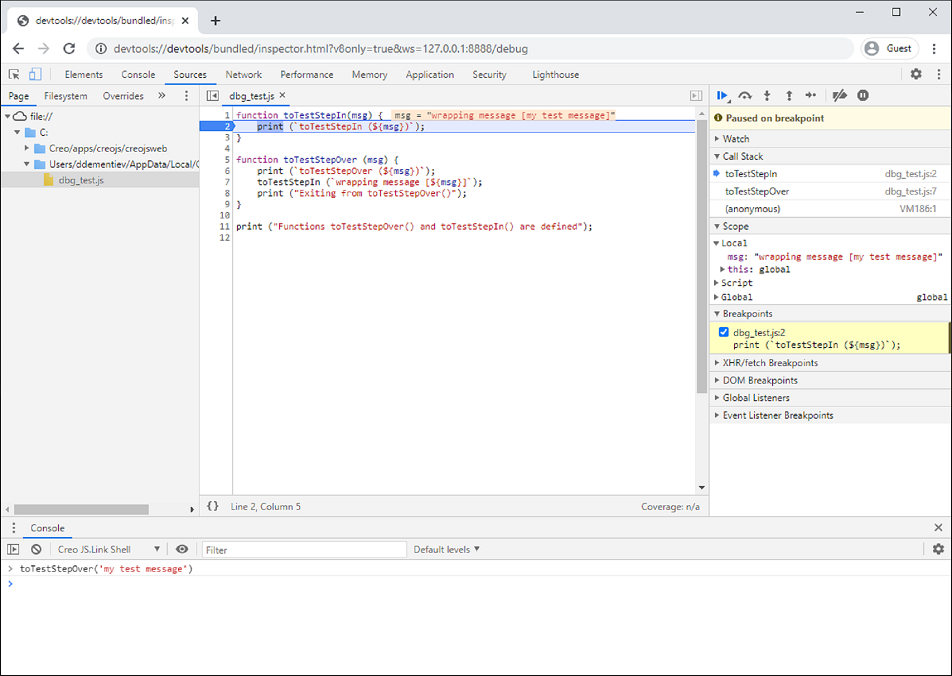The height and width of the screenshot is (676, 952).
Task: Resume script execution in debugger
Action: (x=722, y=96)
